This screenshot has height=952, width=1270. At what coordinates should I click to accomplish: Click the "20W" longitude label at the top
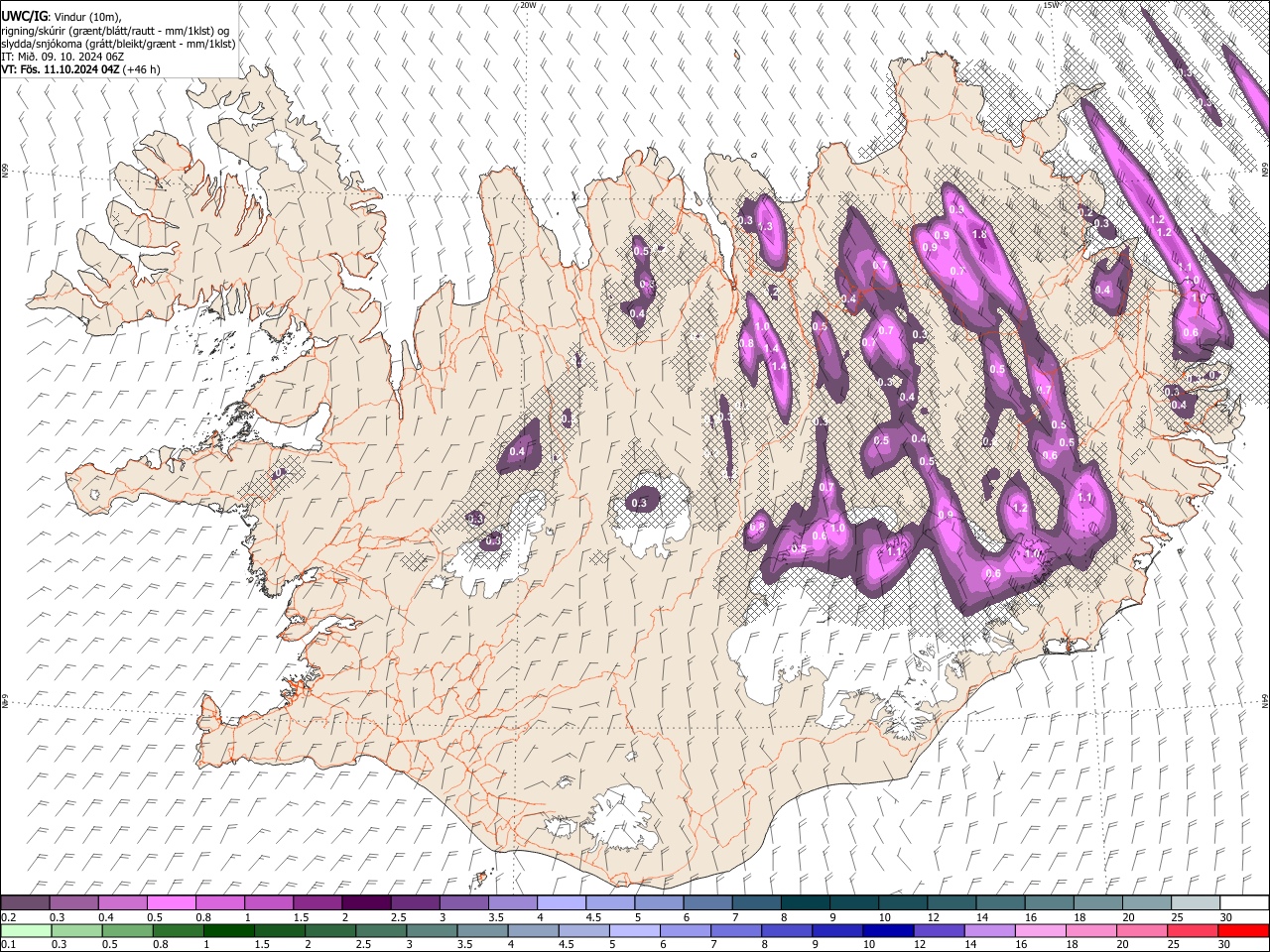click(528, 5)
